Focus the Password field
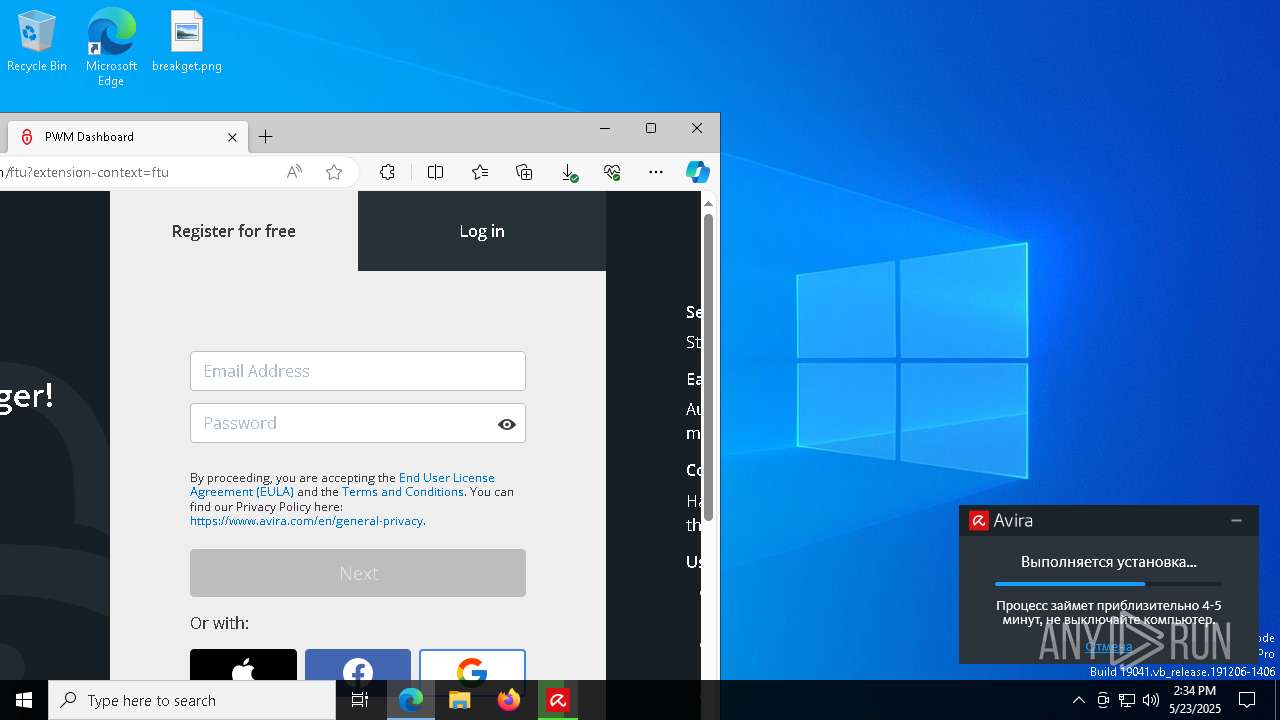Viewport: 1280px width, 720px height. (358, 423)
